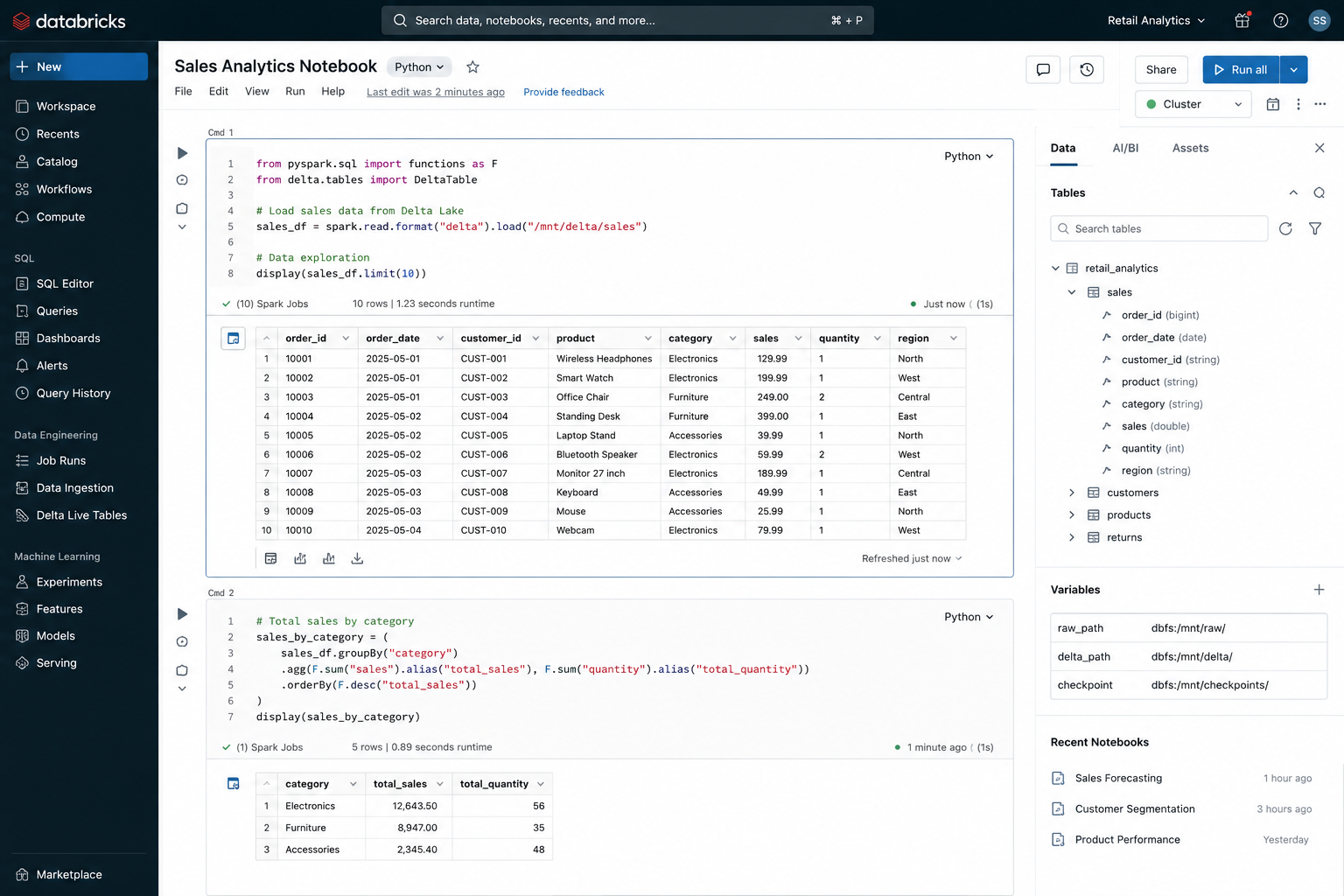
Task: Run Cmd 1 cell play icon
Action: [182, 153]
